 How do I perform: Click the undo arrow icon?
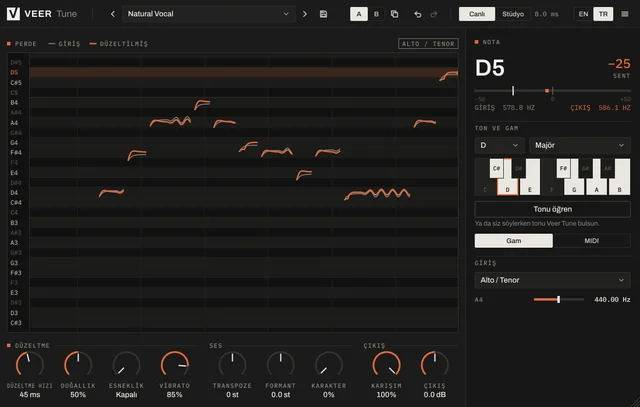[418, 14]
